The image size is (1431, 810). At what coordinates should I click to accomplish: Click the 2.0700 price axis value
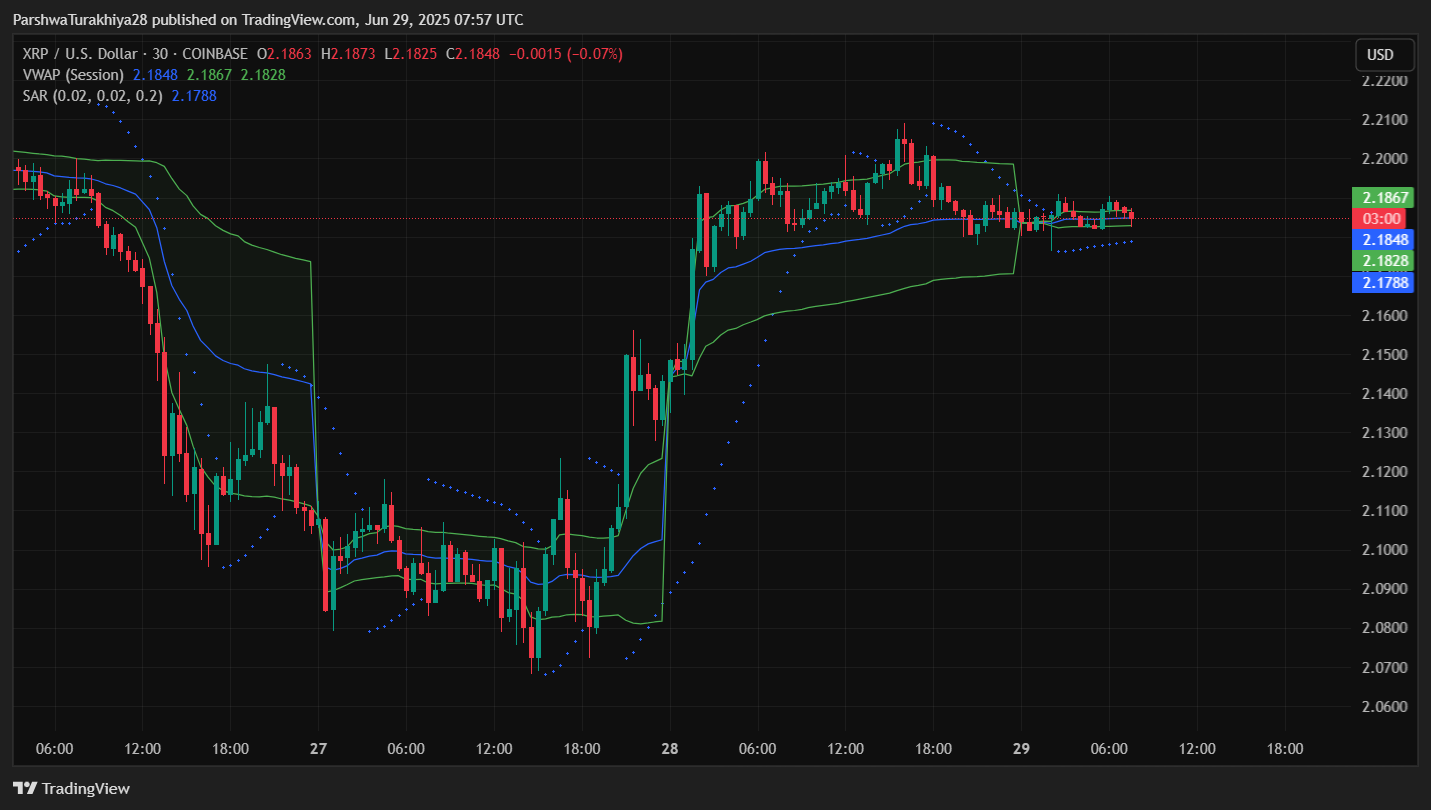tap(1385, 666)
